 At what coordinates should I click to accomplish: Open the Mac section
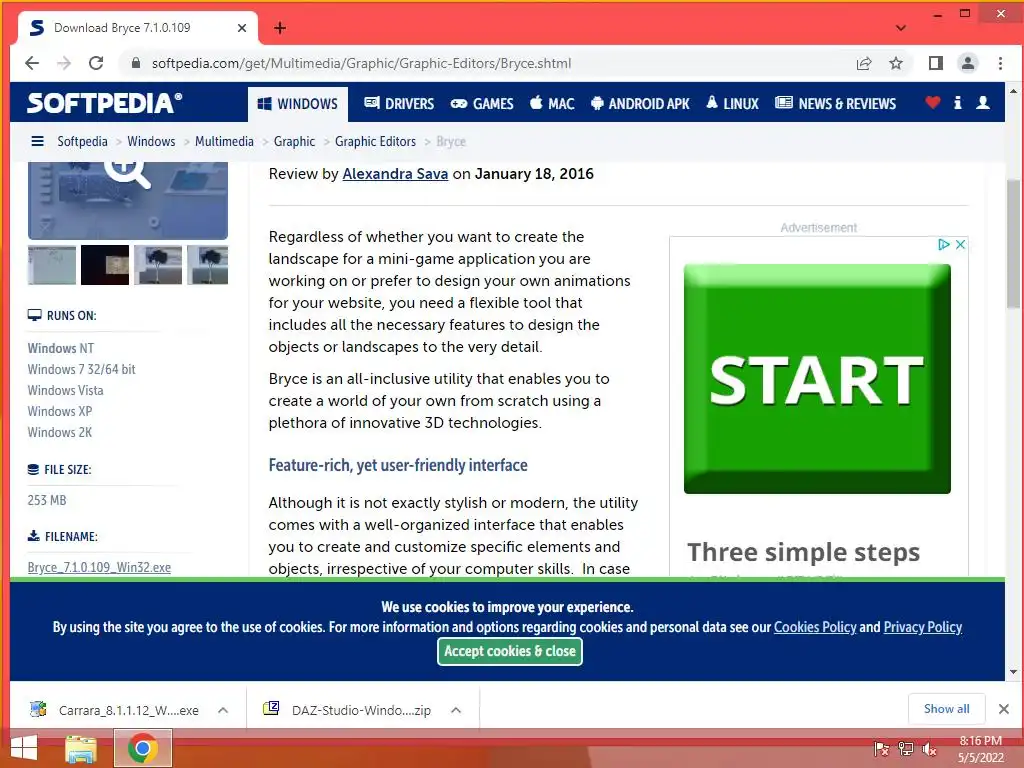[x=552, y=104]
